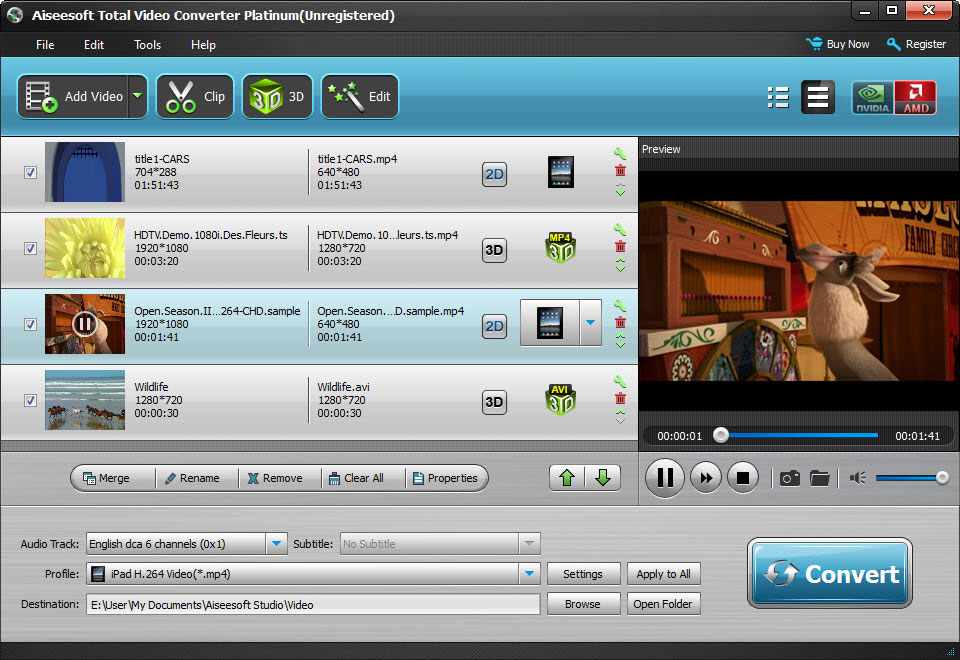Switch to the compact list view icon

(778, 97)
